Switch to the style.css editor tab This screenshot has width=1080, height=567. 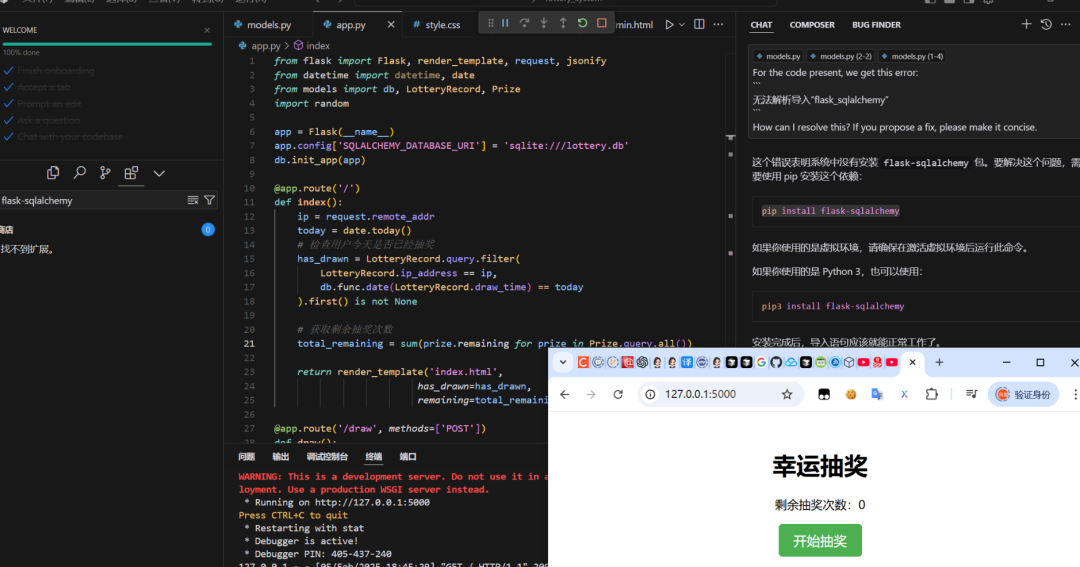(x=442, y=25)
